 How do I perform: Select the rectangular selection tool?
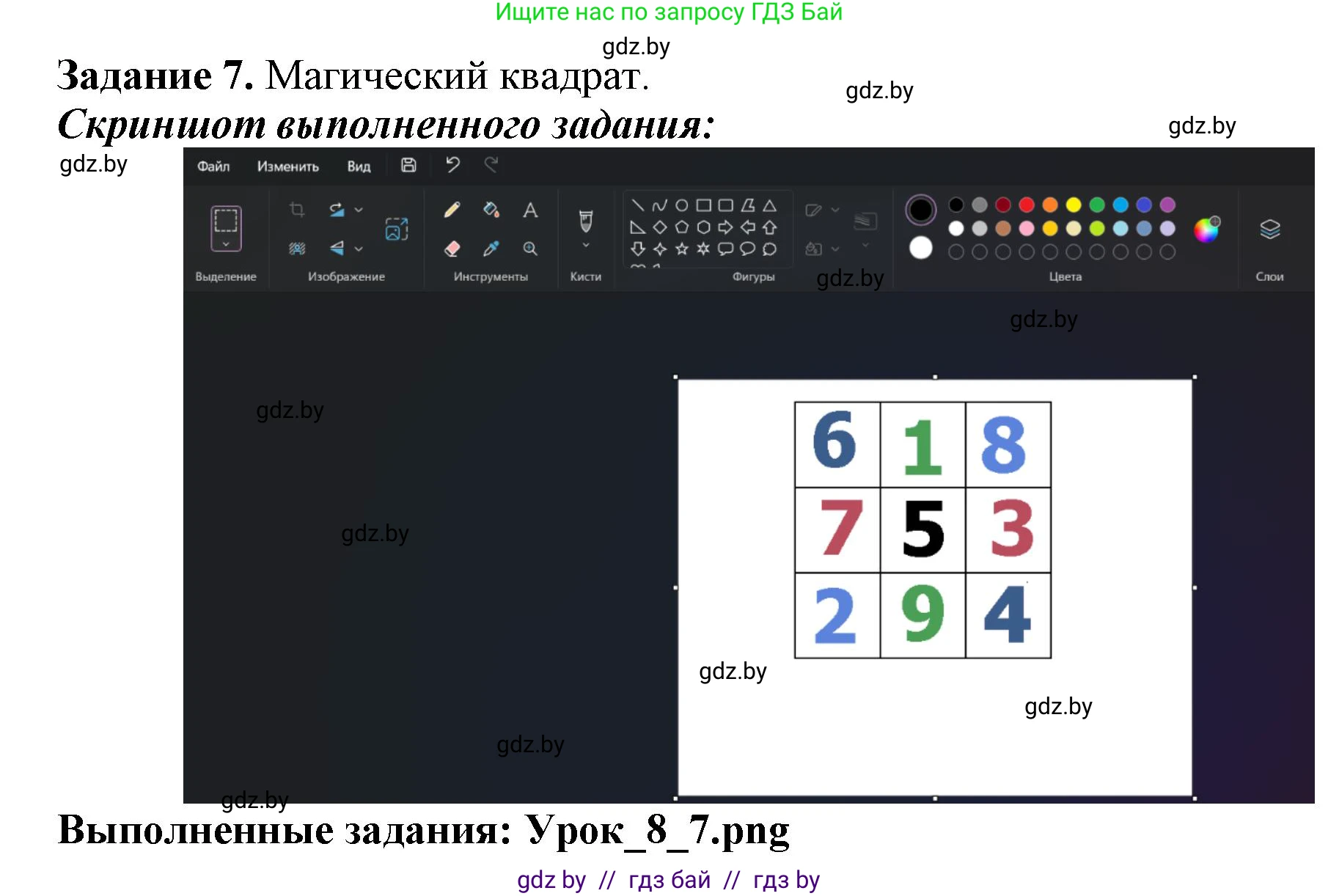(226, 220)
